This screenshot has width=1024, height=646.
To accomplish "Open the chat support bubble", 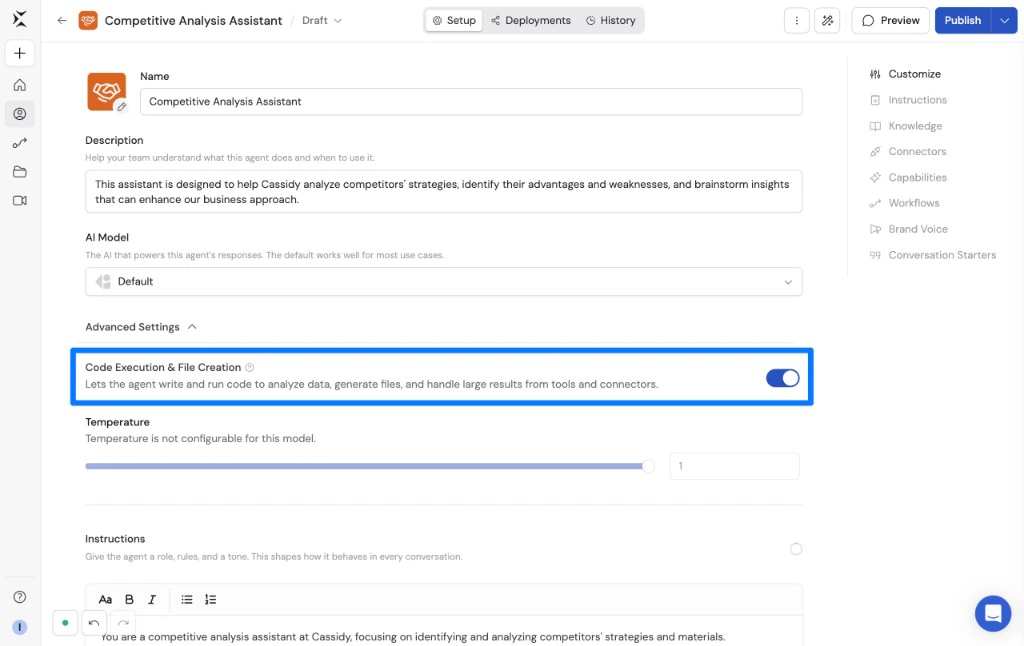I will tap(993, 613).
